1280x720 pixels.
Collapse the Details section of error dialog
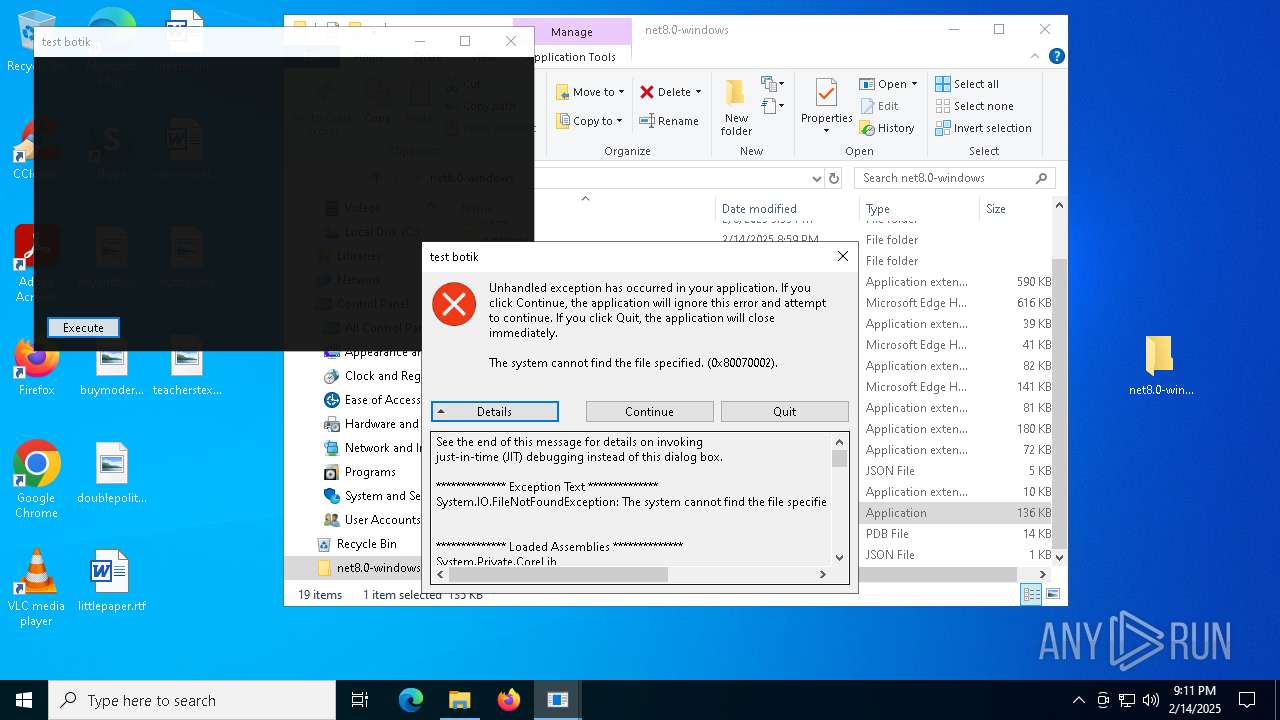tap(494, 411)
